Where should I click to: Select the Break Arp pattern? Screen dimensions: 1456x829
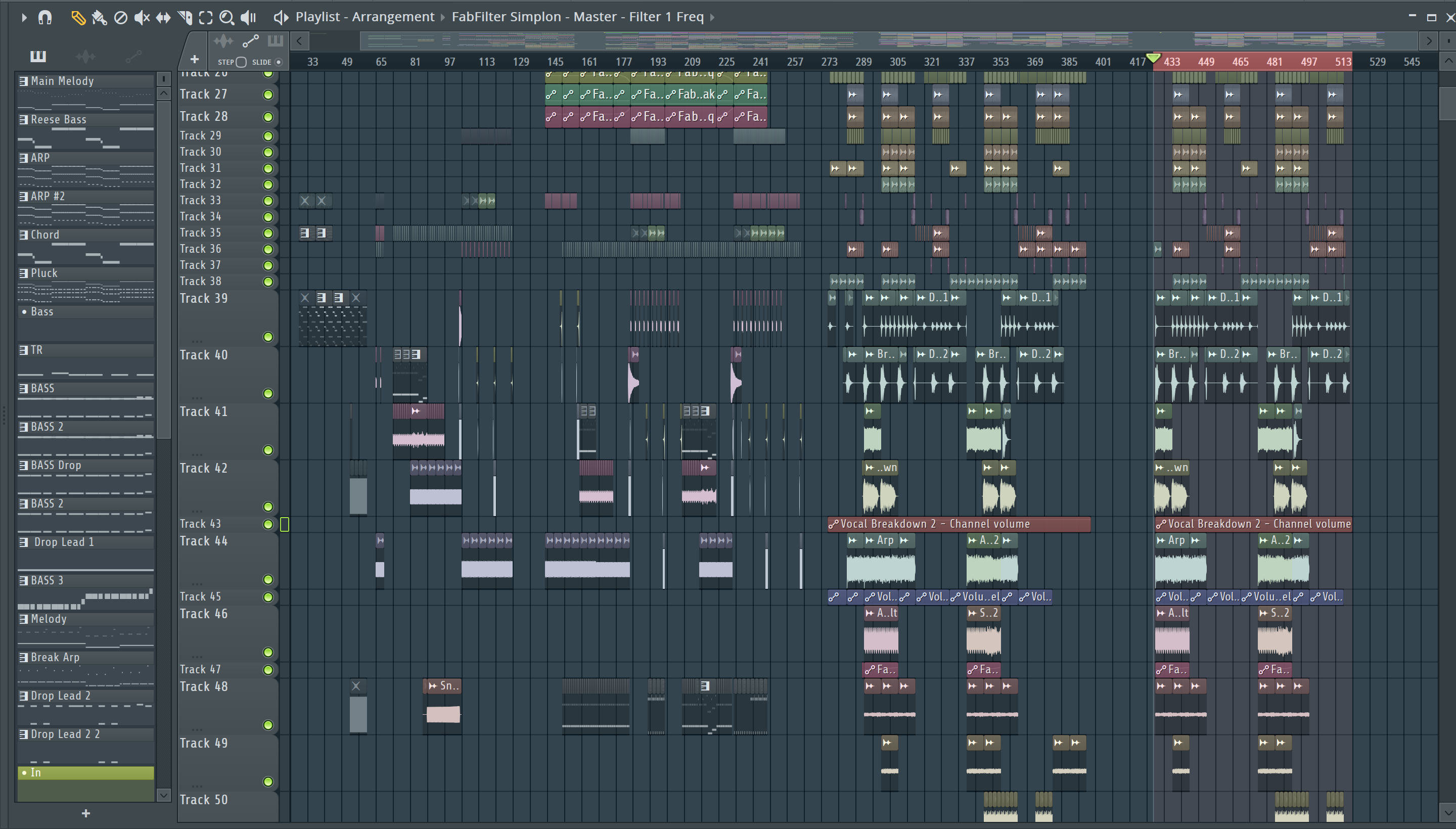tap(85, 668)
